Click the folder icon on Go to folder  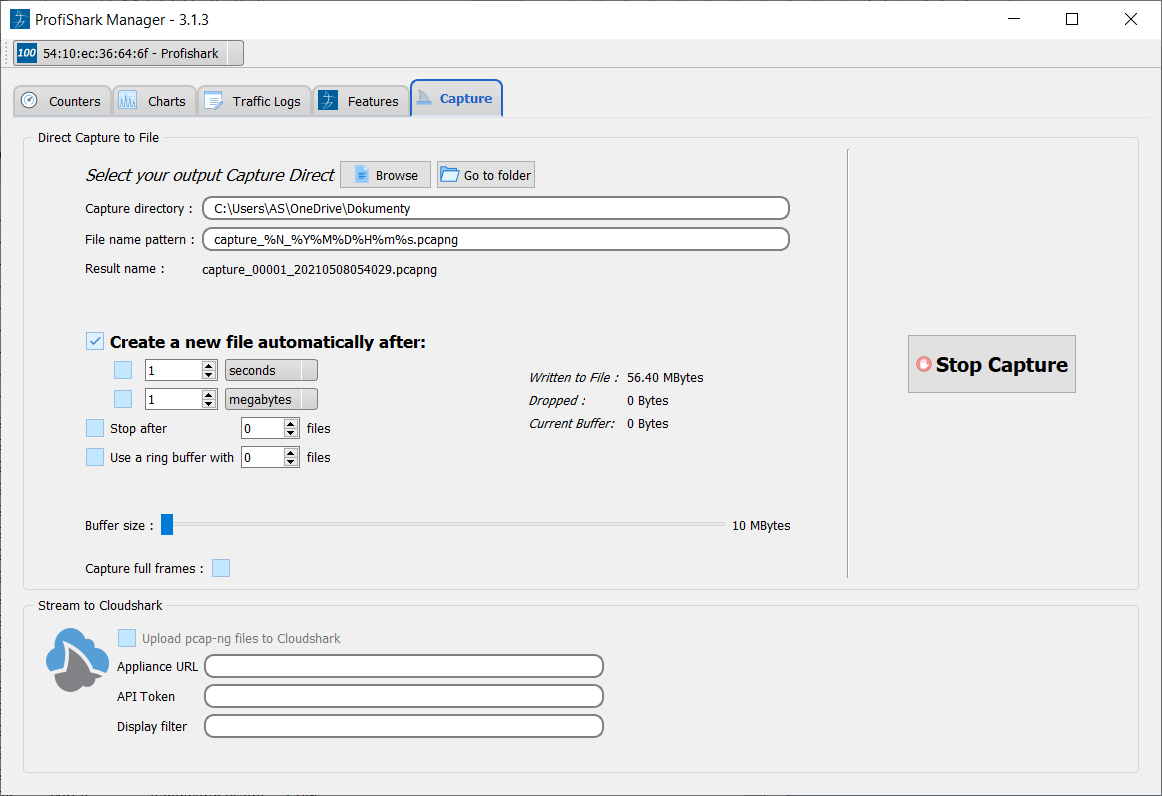449,175
